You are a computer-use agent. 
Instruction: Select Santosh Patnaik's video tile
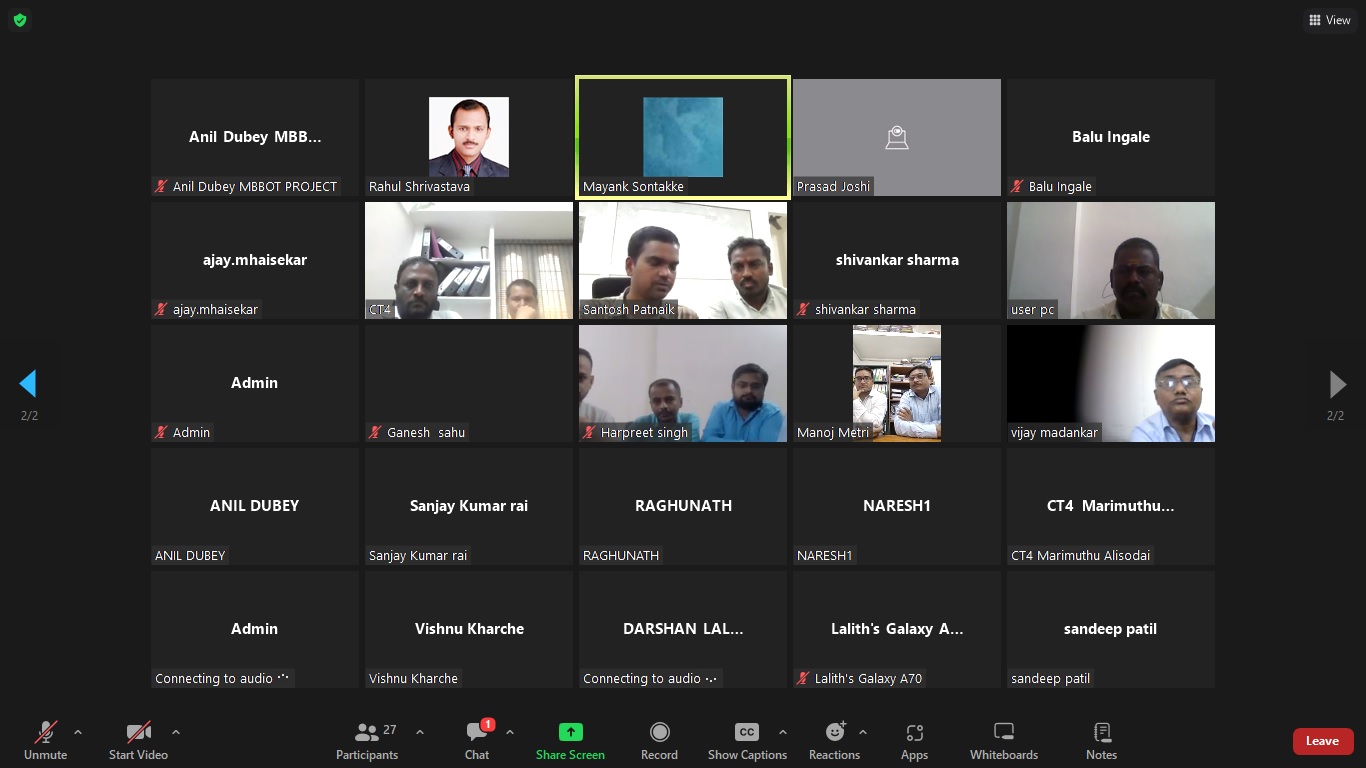click(683, 260)
